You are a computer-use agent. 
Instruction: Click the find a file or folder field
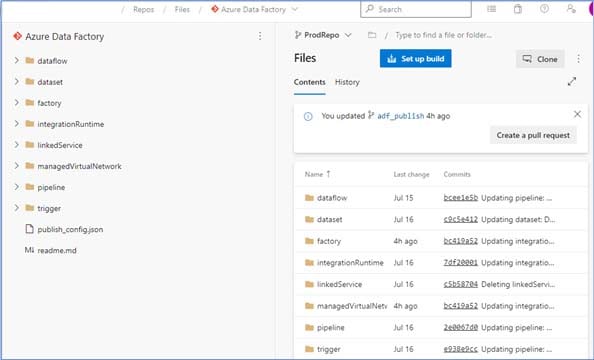pyautogui.click(x=443, y=35)
